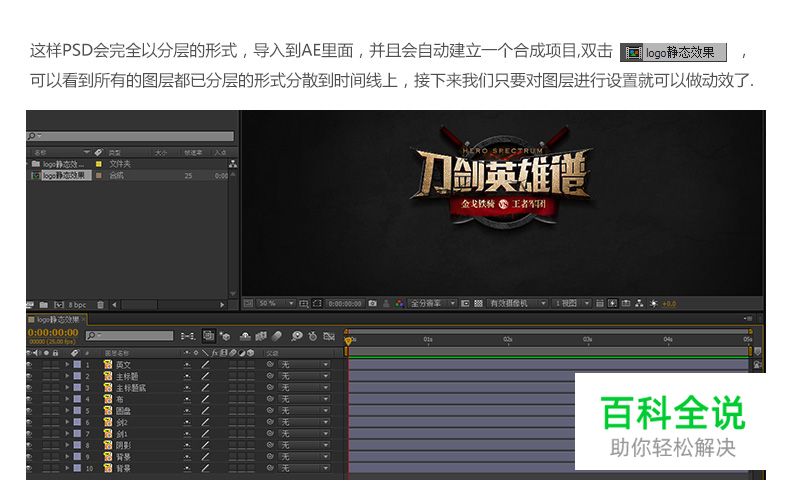Toggle the transparency grid icon in viewer
Screen dimensions: 800x495
(478, 304)
